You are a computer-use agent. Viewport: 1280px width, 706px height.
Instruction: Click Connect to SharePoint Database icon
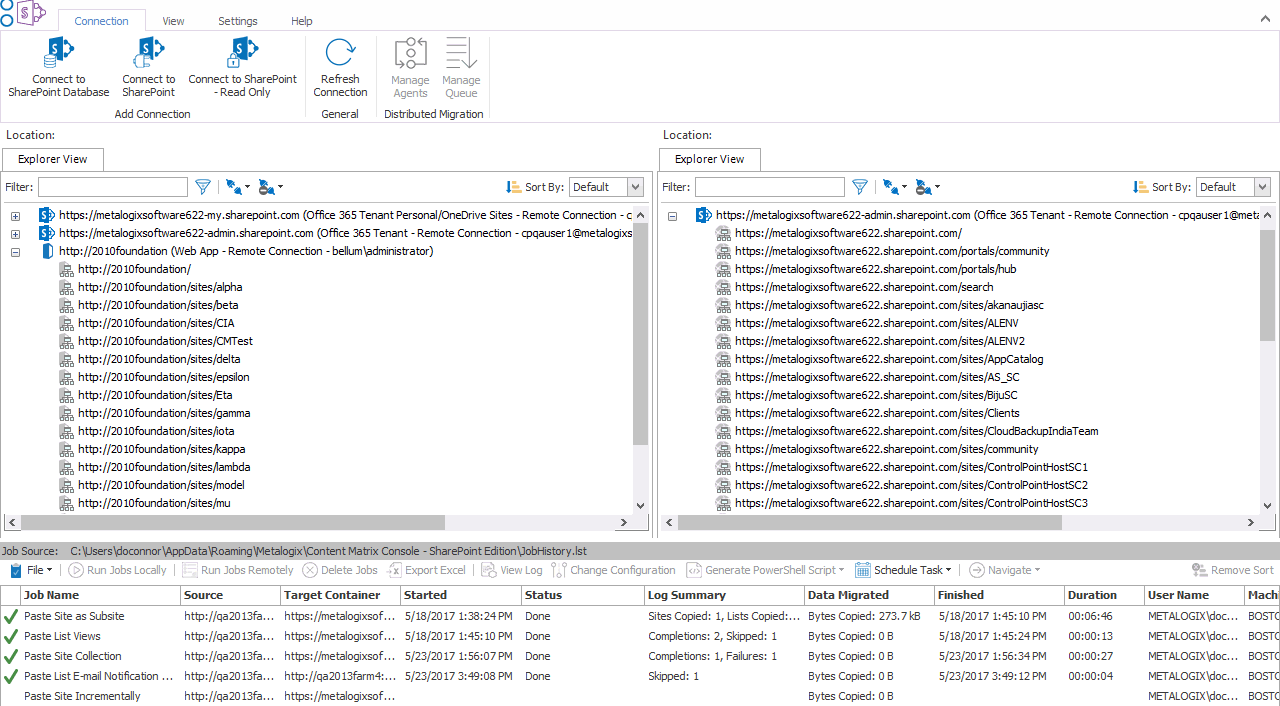(x=58, y=54)
